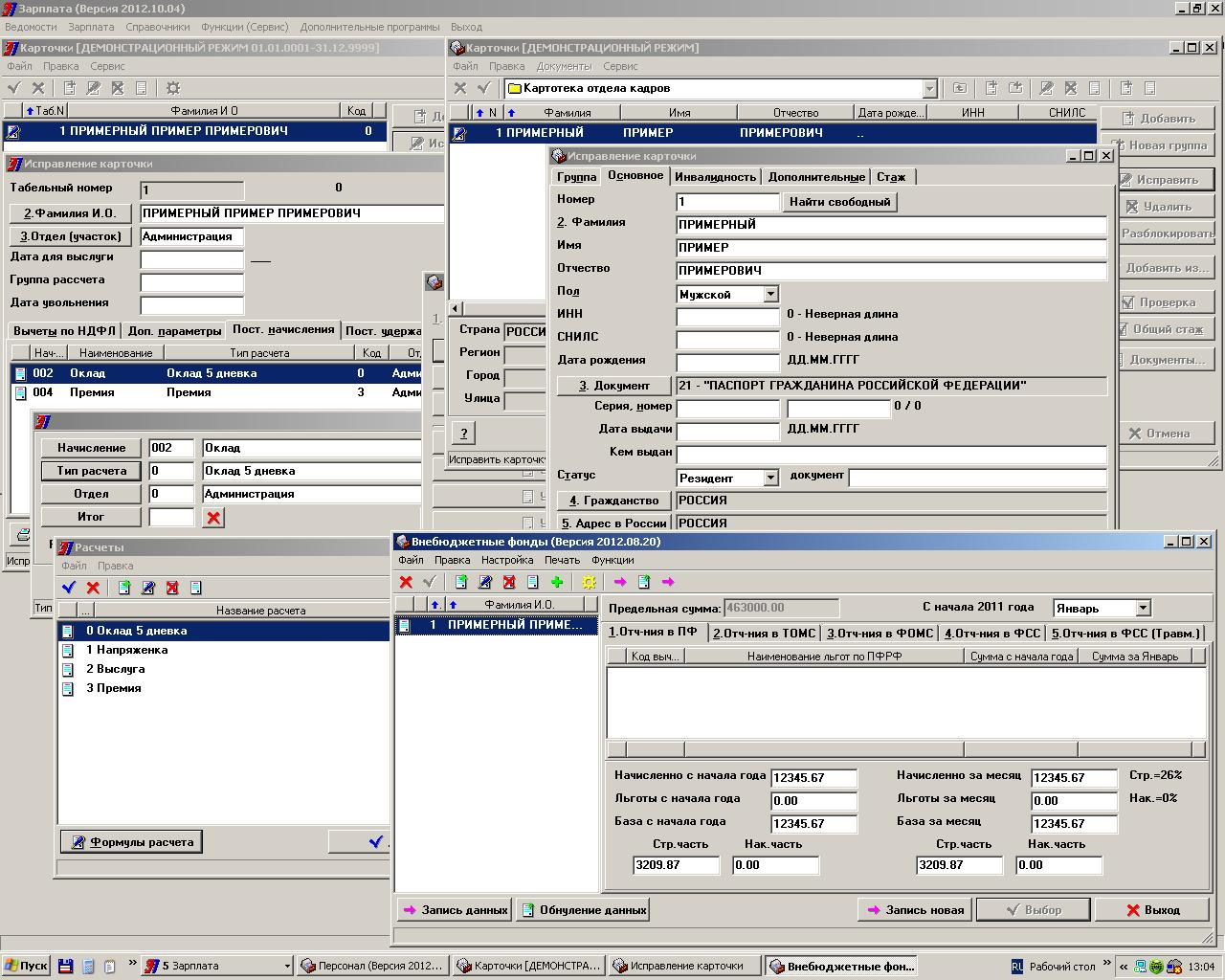This screenshot has height=980, width=1225.
Task: Click the Фамилия field containing ПРИМЕРНЫЙ
Action: (890, 225)
